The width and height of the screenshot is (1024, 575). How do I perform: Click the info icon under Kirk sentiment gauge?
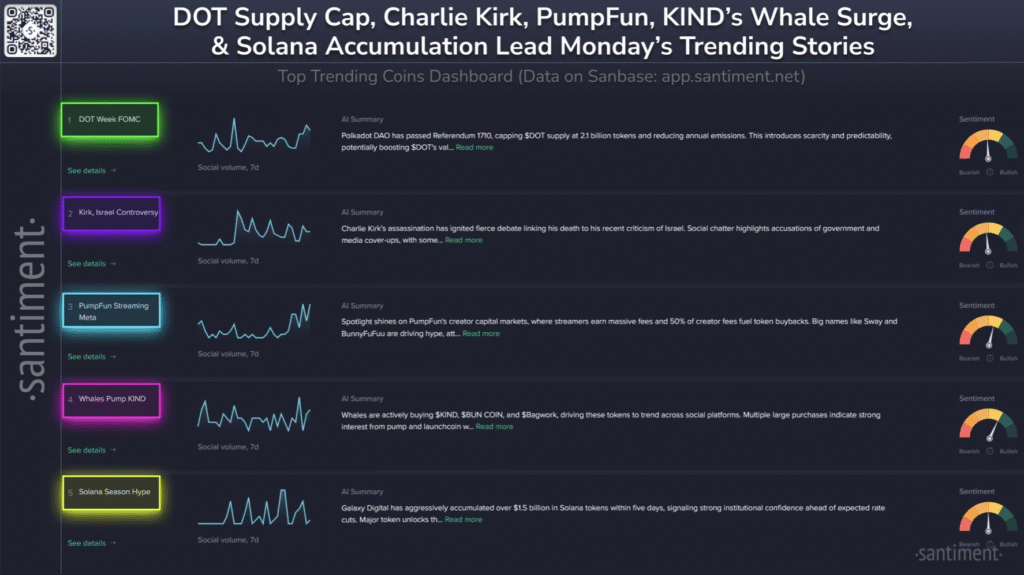click(x=989, y=265)
